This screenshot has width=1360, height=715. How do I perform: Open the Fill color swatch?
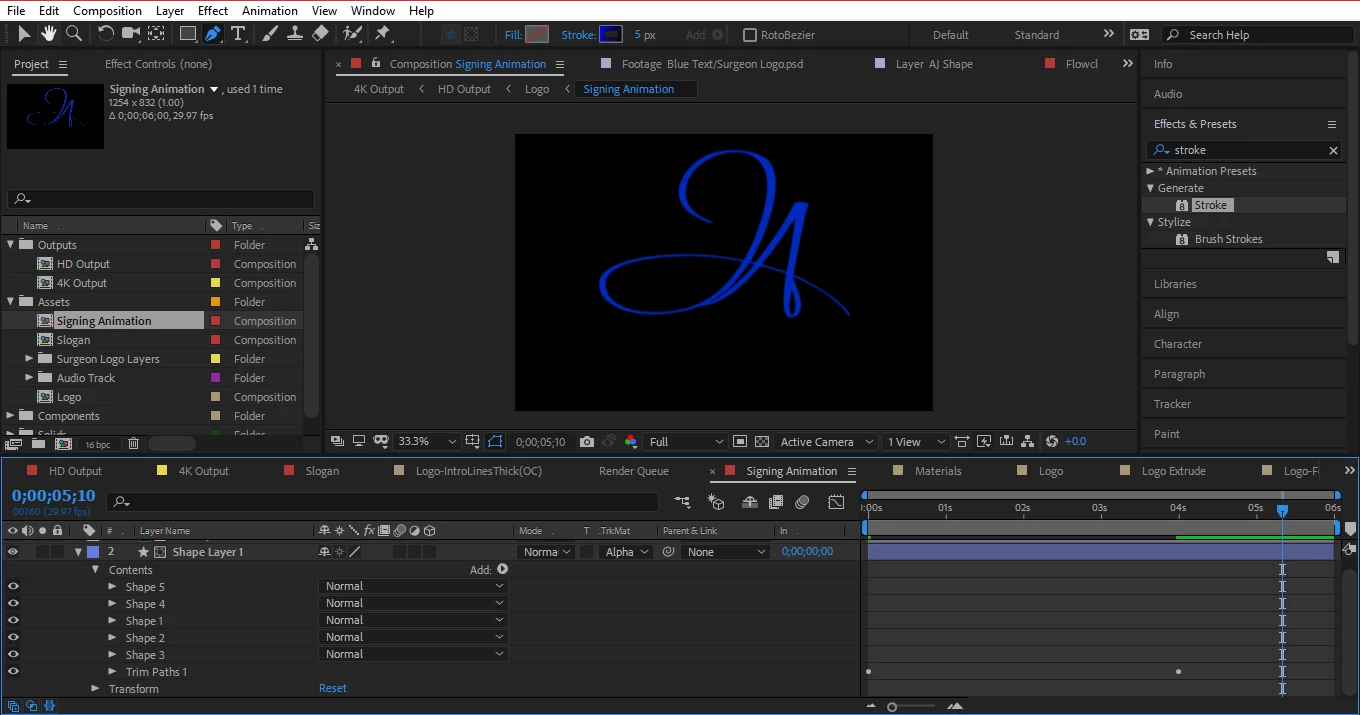point(537,35)
